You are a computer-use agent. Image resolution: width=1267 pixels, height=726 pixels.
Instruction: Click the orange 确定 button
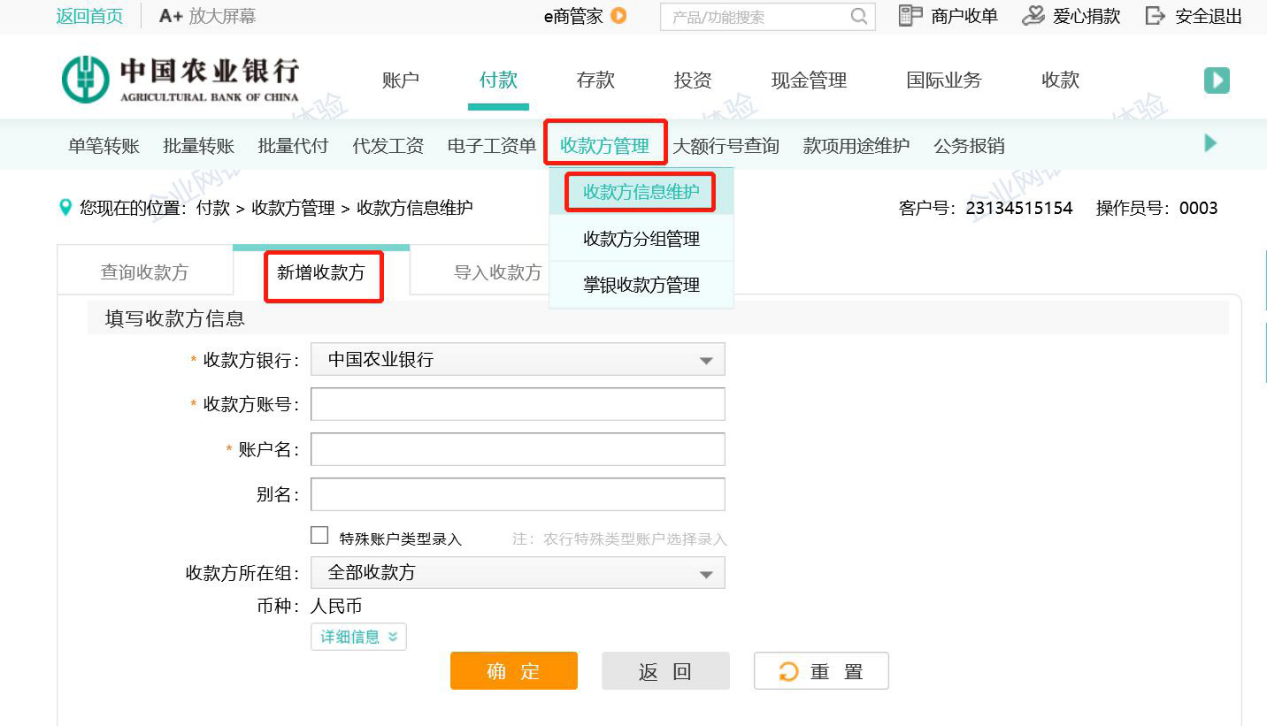pyautogui.click(x=513, y=671)
